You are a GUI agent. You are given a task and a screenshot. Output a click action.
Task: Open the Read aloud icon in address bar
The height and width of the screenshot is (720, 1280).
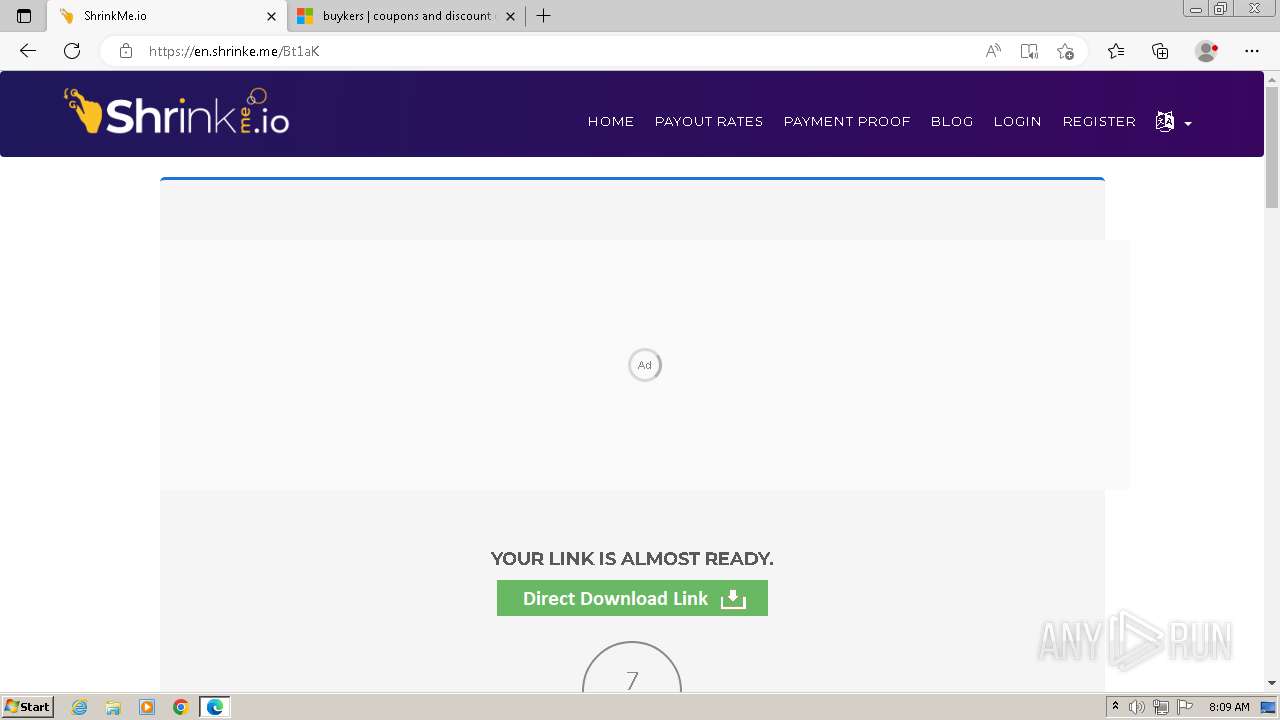(993, 51)
